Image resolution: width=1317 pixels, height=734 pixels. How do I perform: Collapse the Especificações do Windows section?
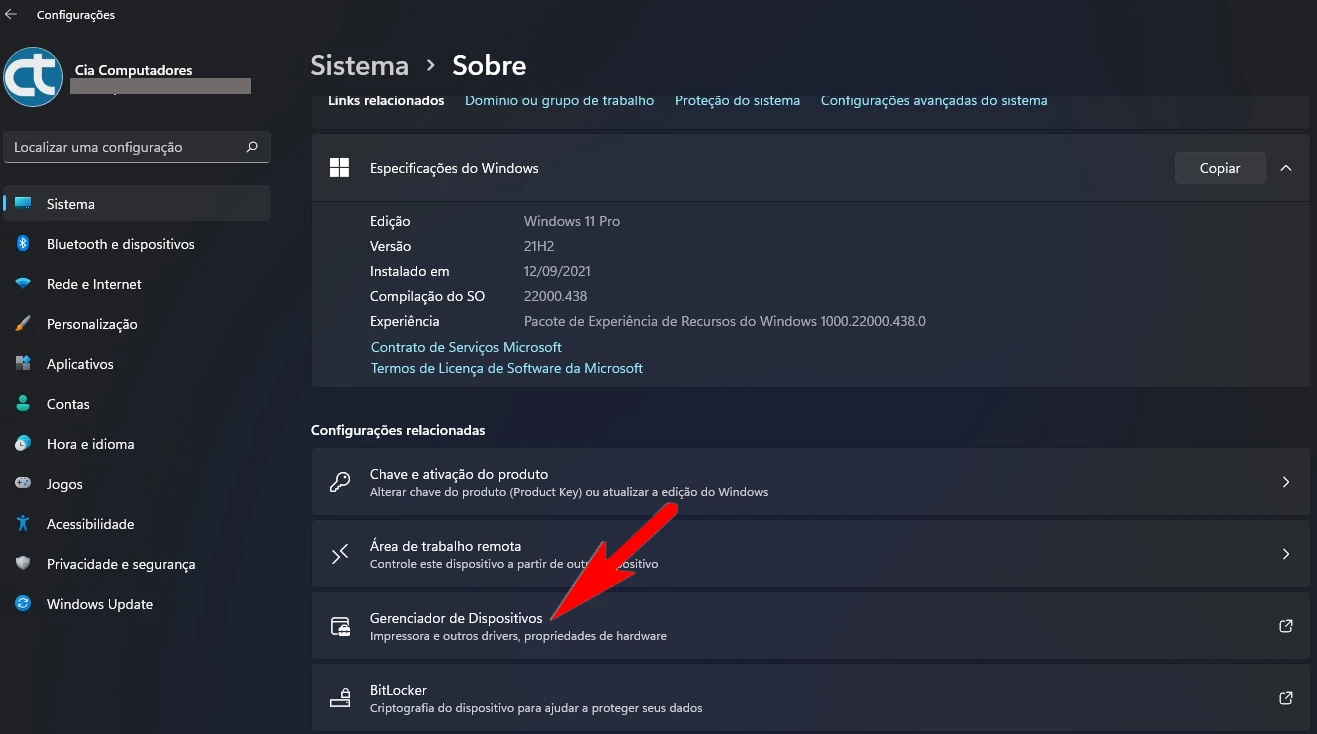[x=1286, y=168]
